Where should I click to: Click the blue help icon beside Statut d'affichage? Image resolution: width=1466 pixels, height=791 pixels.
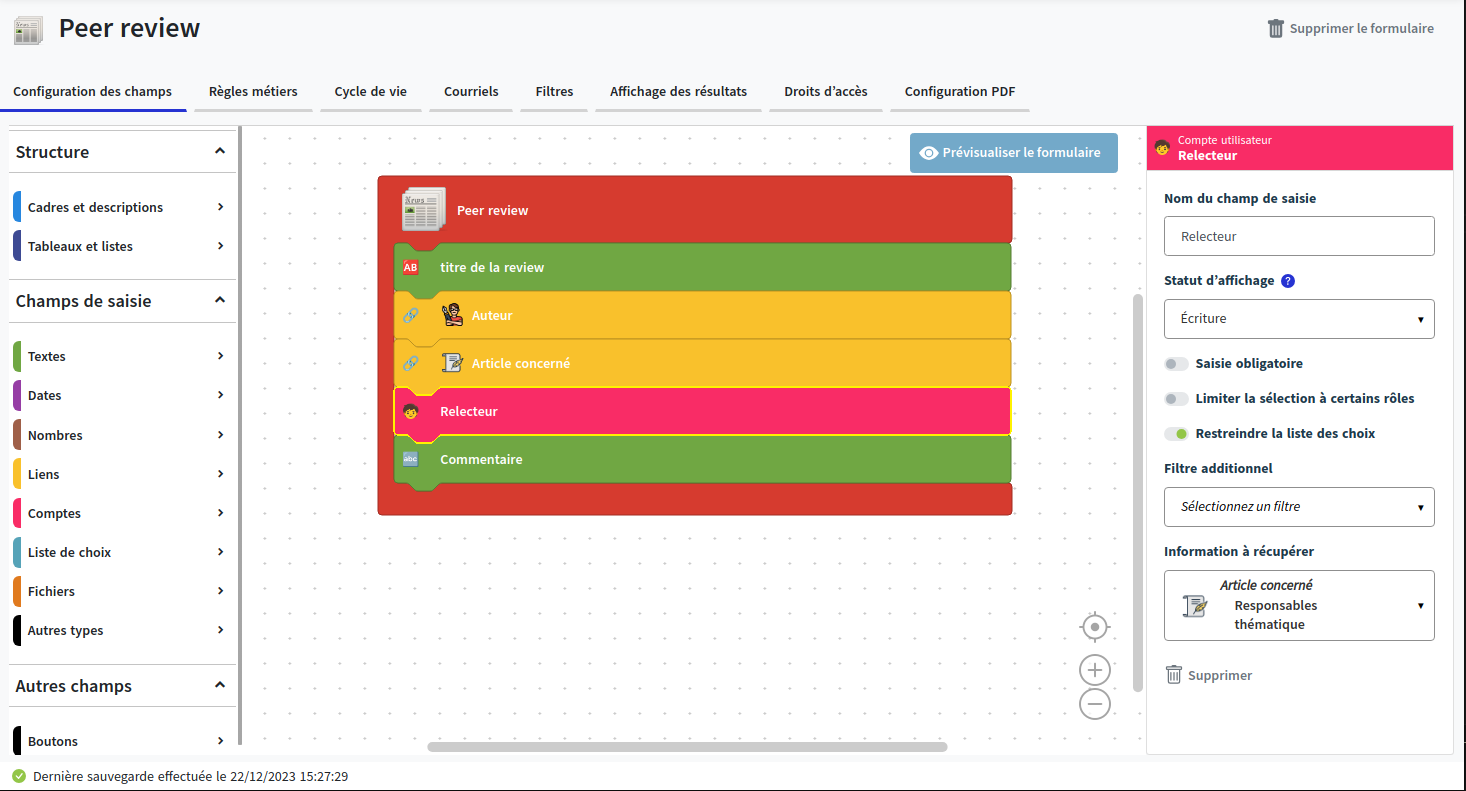(x=1288, y=281)
